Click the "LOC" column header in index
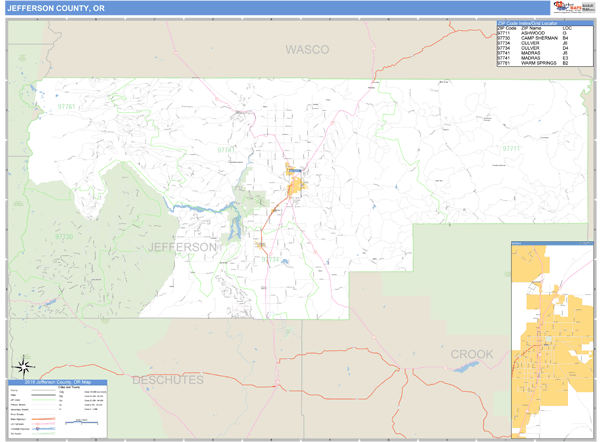 coord(567,28)
